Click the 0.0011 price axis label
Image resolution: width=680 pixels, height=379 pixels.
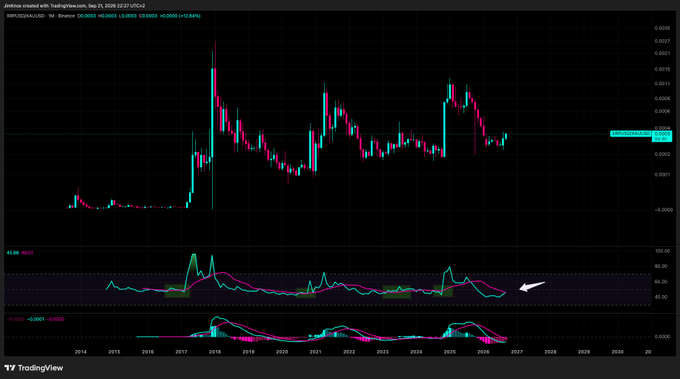tap(662, 84)
